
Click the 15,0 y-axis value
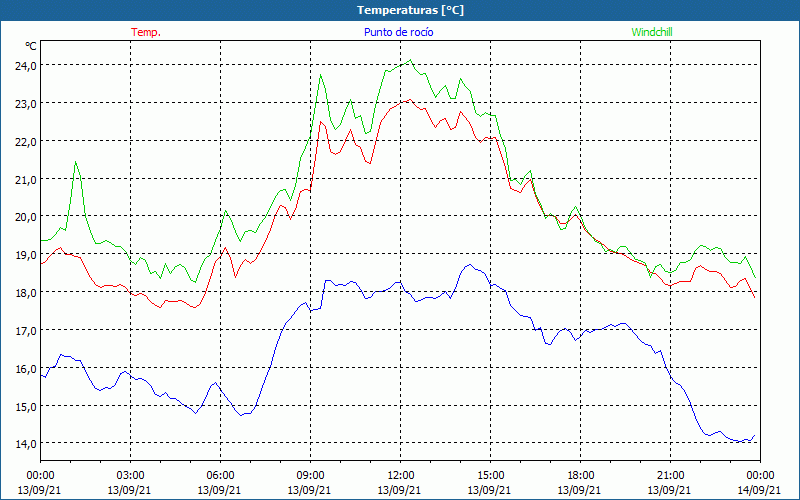[26, 407]
